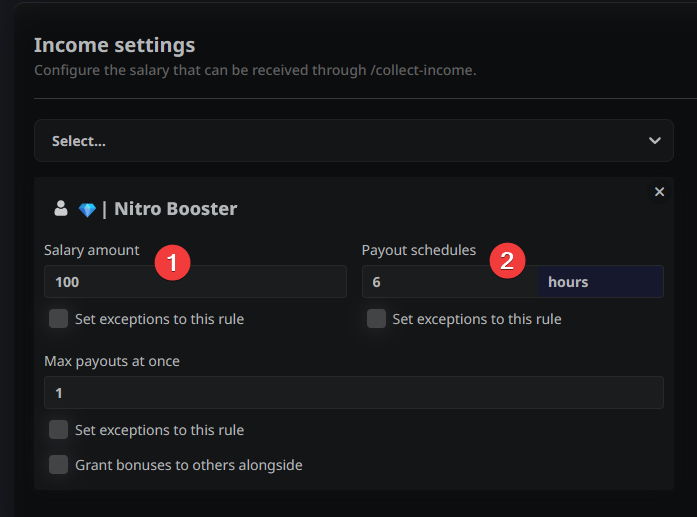Viewport: 697px width, 517px height.
Task: Open the Select... role dropdown
Action: pos(340,141)
